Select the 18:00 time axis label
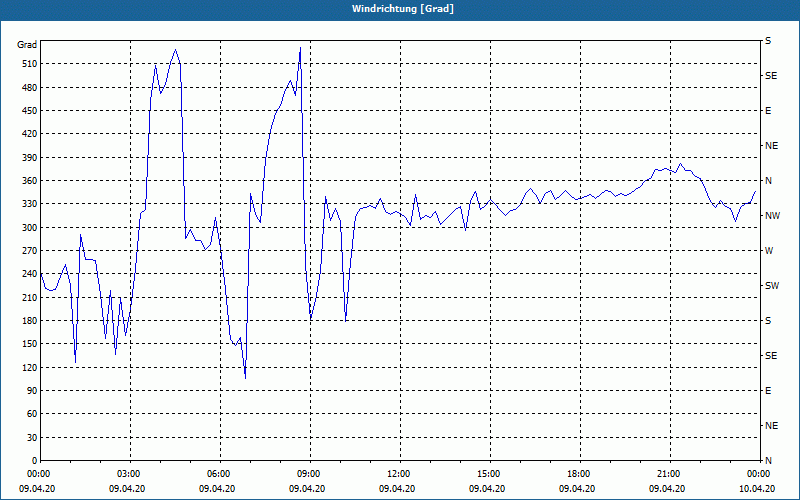 pyautogui.click(x=579, y=473)
